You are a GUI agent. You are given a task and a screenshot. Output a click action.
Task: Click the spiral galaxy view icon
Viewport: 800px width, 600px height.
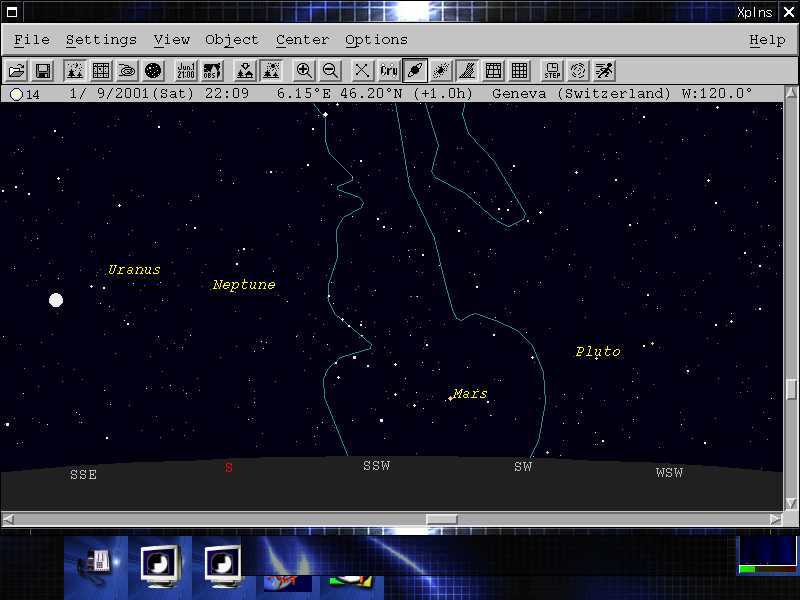127,71
